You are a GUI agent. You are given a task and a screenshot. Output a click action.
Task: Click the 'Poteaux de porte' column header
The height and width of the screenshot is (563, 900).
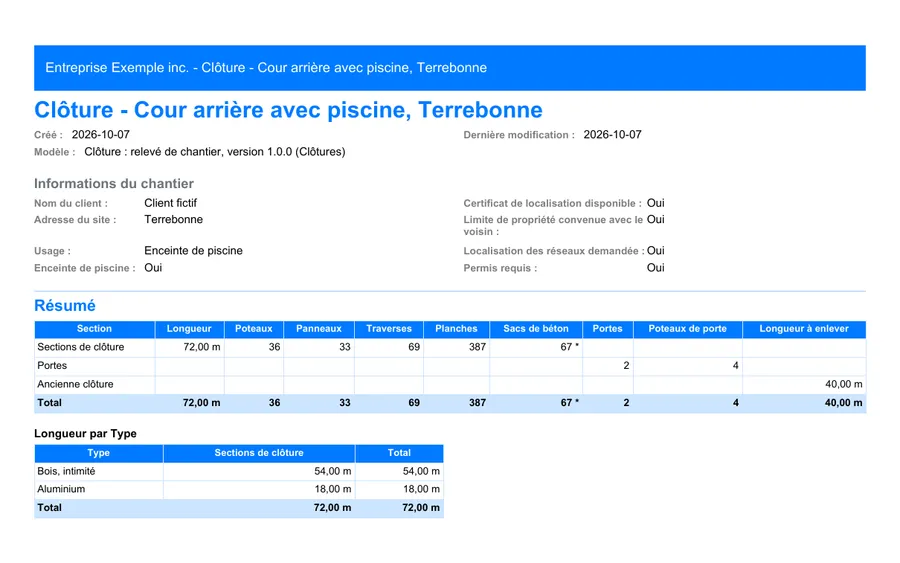point(687,329)
